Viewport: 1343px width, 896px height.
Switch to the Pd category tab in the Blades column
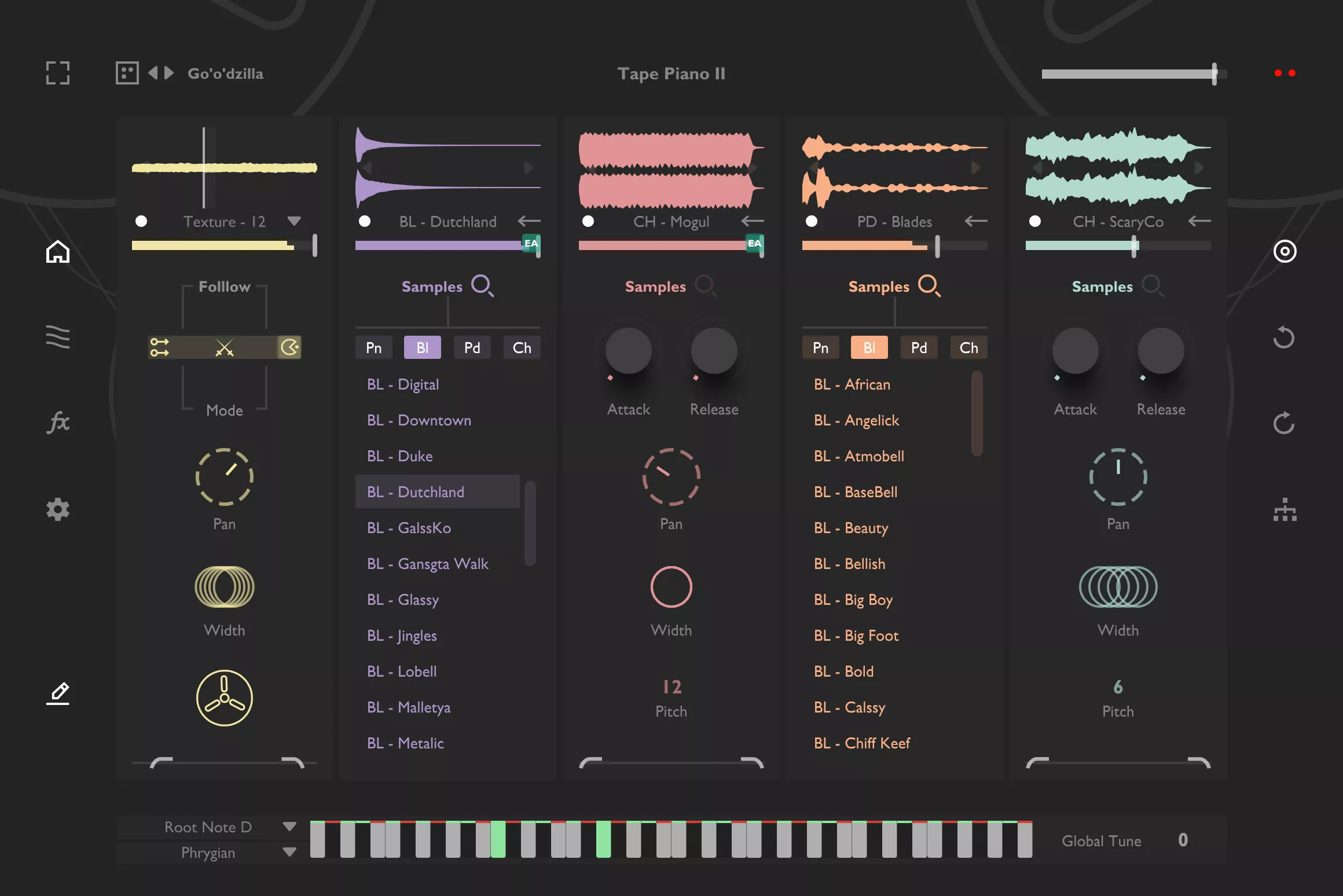pos(919,347)
